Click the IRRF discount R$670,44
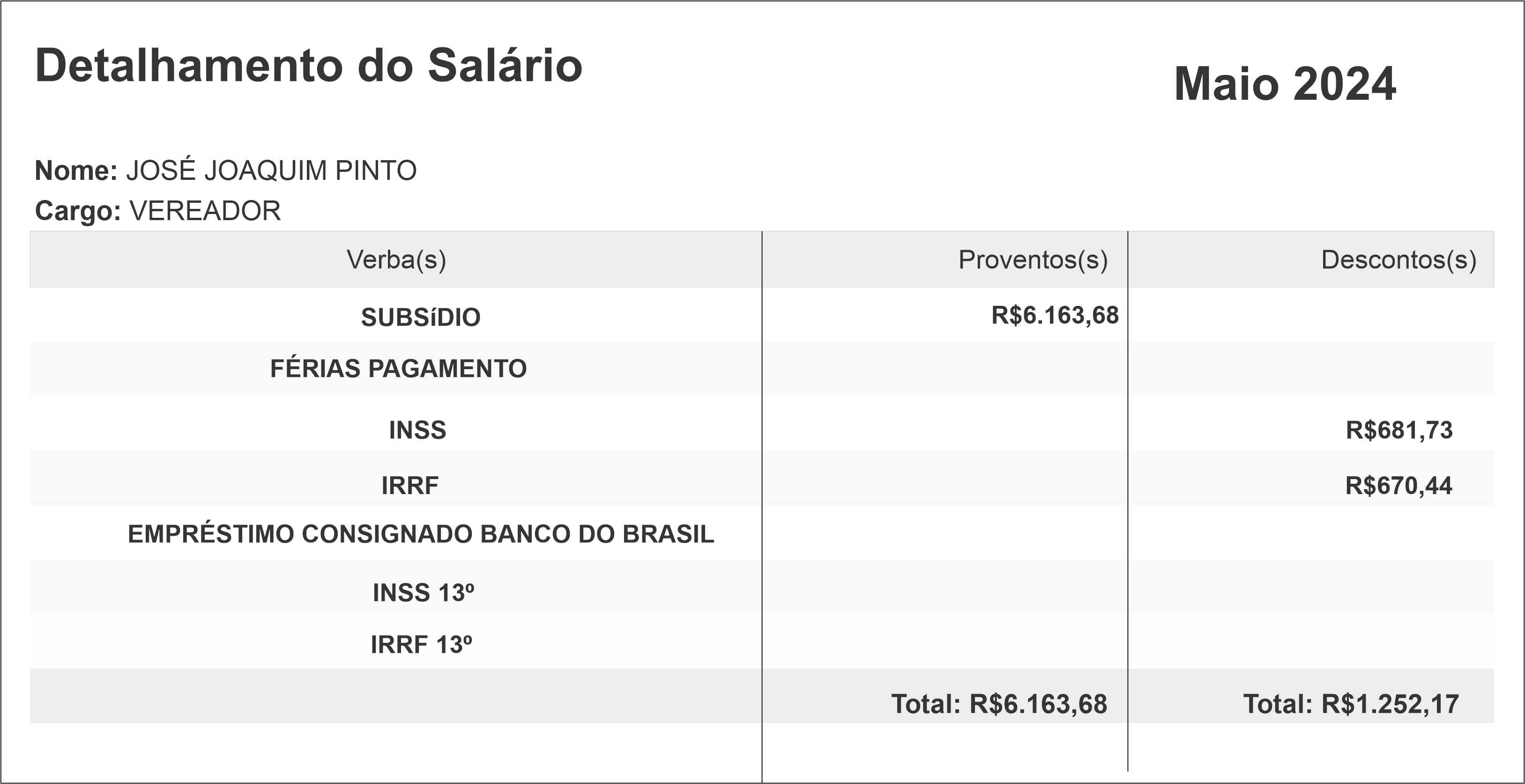The height and width of the screenshot is (784, 1525). (1399, 486)
